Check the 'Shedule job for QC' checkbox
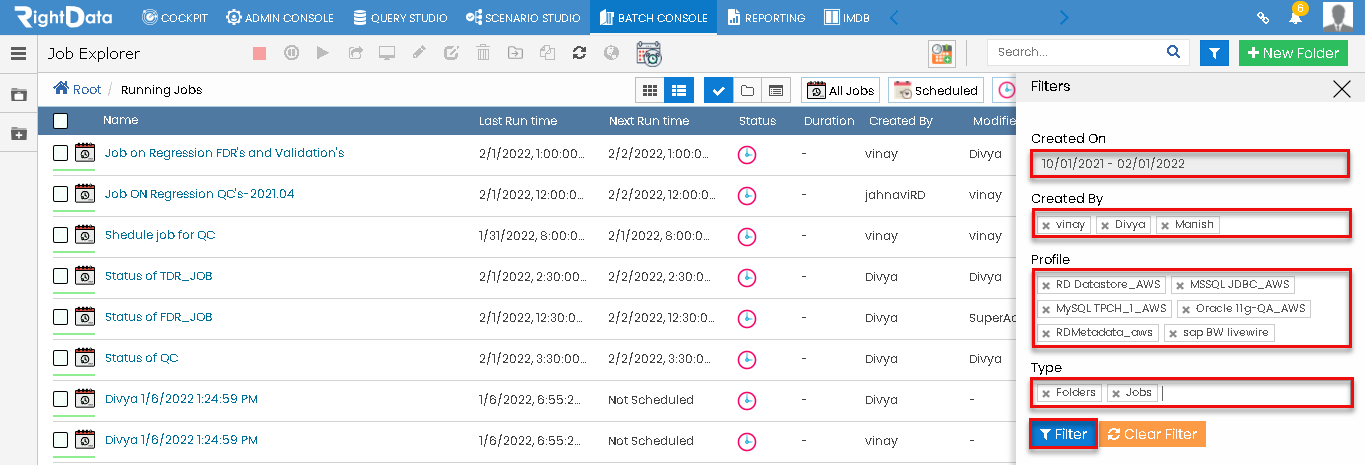The height and width of the screenshot is (465, 1365). pos(61,235)
